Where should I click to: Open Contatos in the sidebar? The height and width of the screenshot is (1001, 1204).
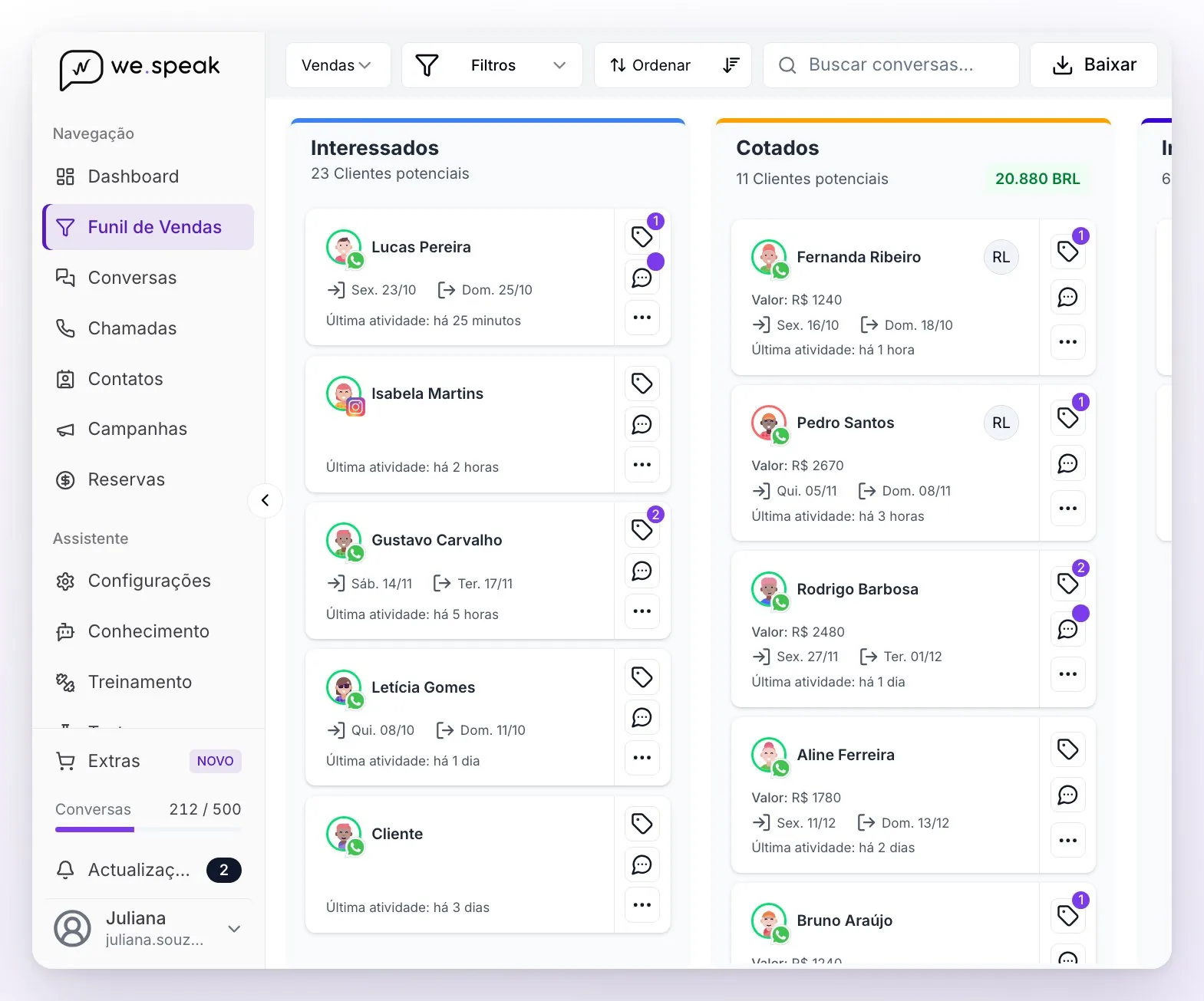tap(148, 379)
